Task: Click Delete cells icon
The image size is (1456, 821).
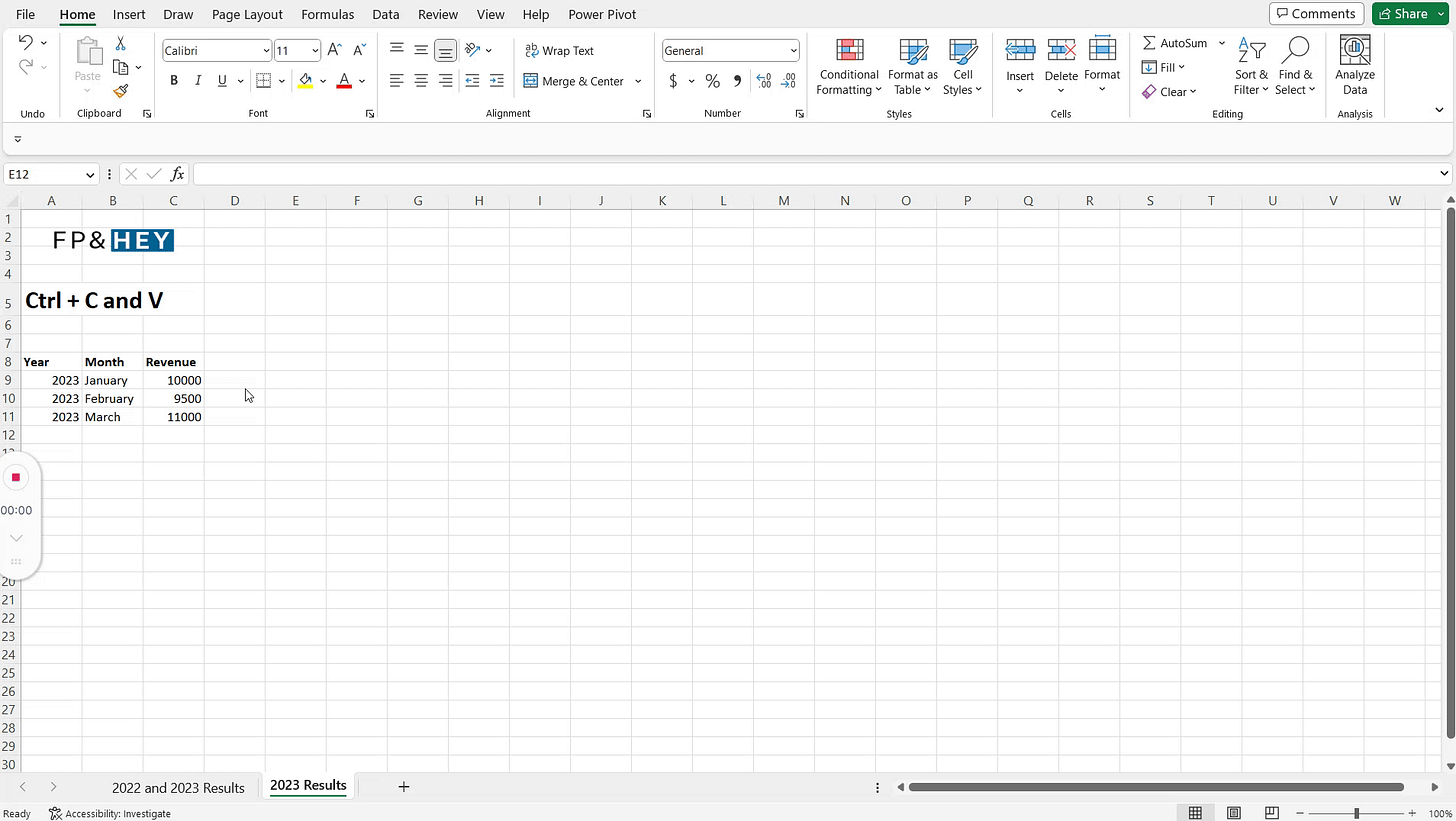Action: point(1061,50)
